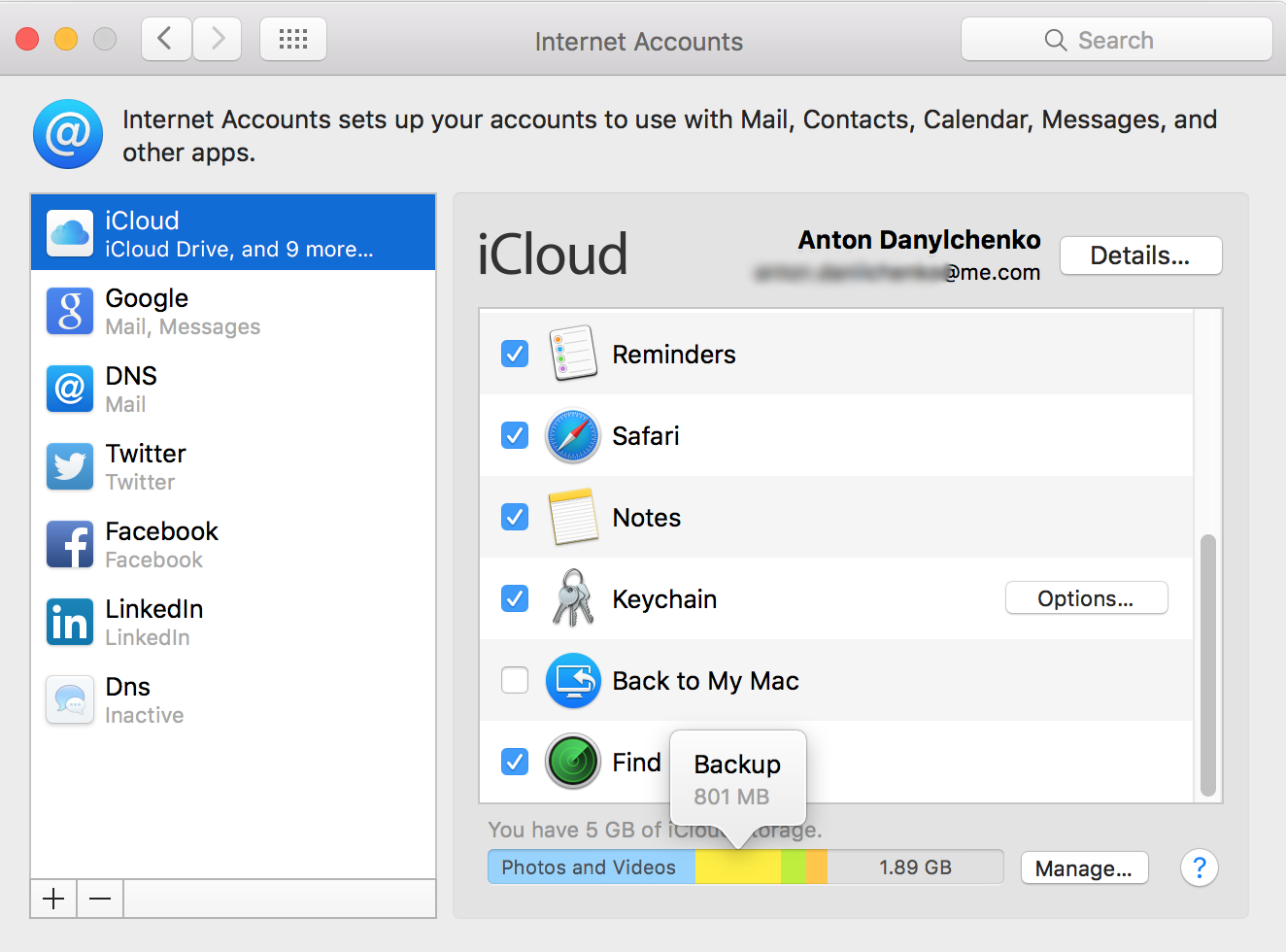Disable the Notes checkbox
The height and width of the screenshot is (952, 1286).
515,517
